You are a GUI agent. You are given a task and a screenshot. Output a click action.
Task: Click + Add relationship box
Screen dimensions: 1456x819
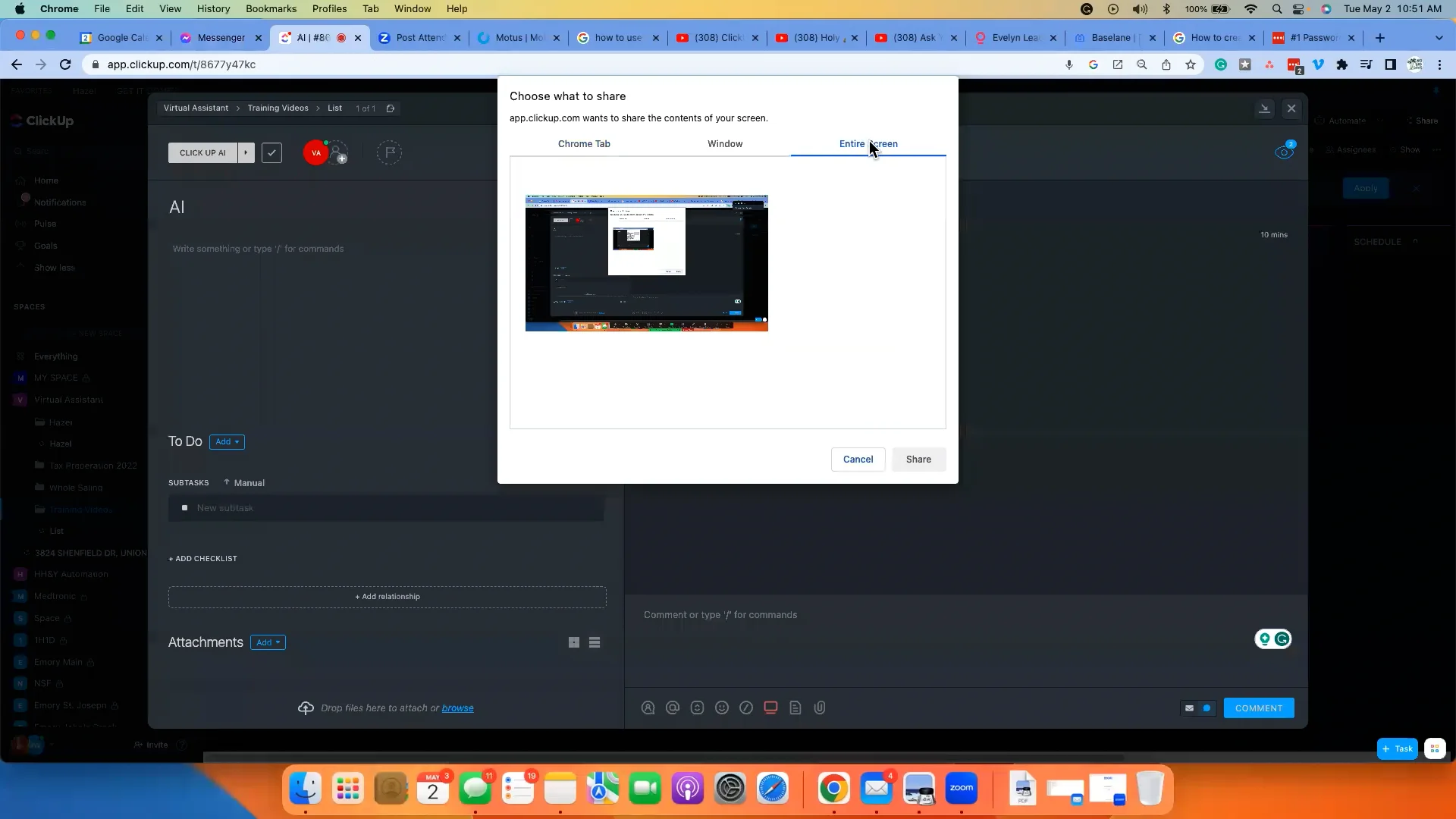click(x=388, y=597)
